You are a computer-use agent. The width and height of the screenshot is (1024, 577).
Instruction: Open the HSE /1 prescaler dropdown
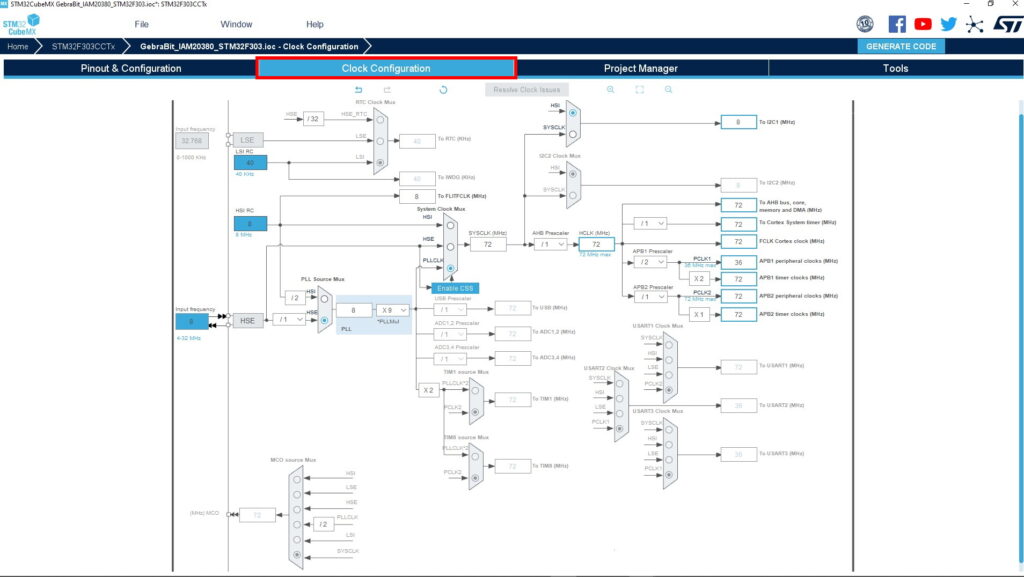click(289, 319)
